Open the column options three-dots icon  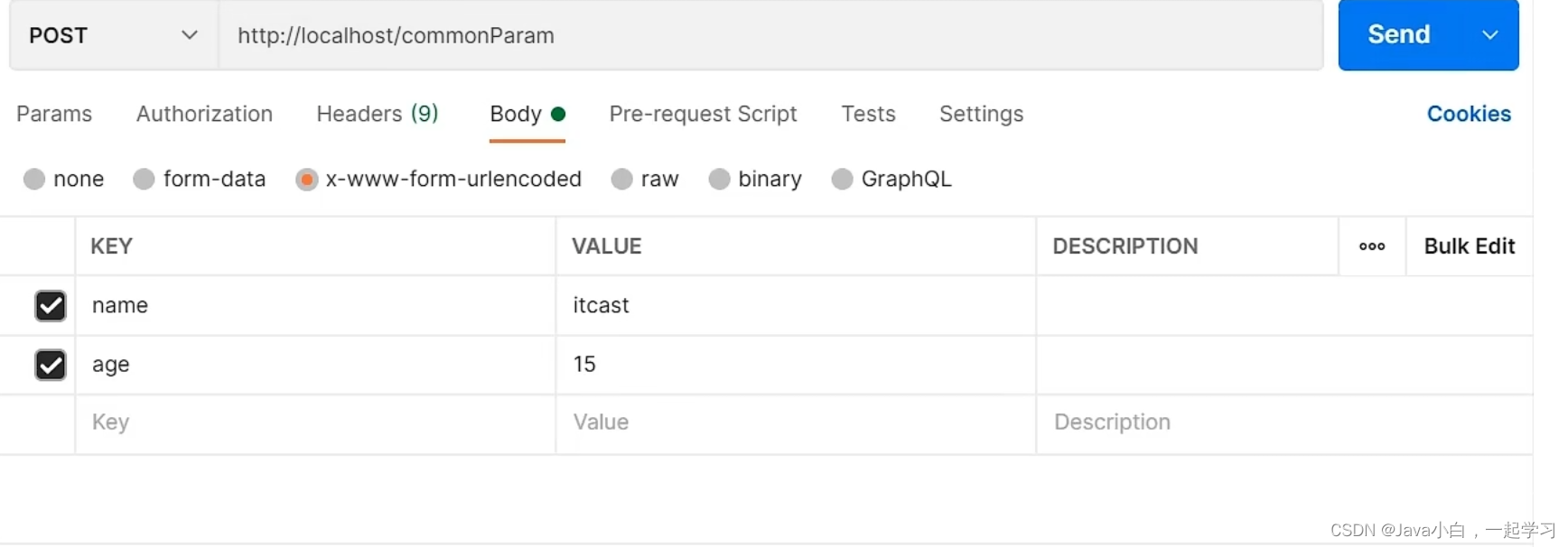click(1371, 246)
